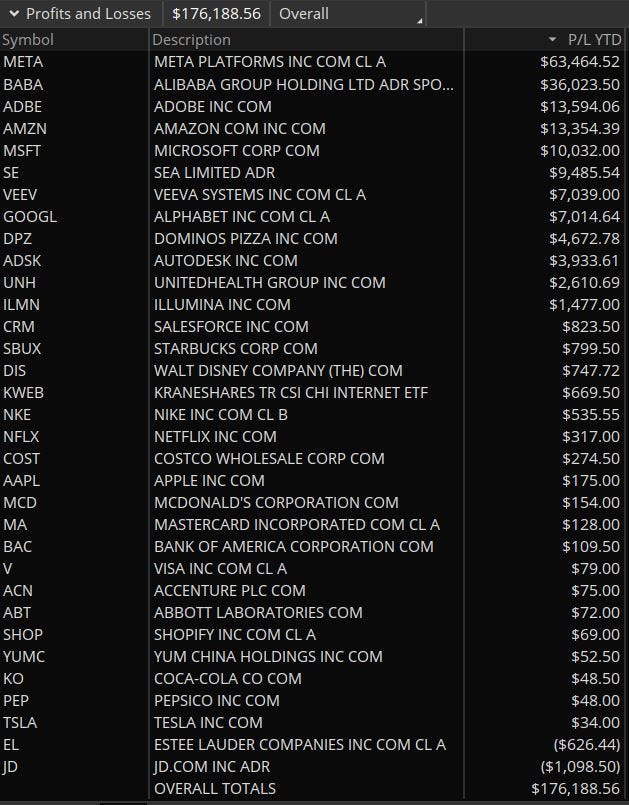The width and height of the screenshot is (629, 805).
Task: Select the ACN symbol
Action: coord(18,591)
